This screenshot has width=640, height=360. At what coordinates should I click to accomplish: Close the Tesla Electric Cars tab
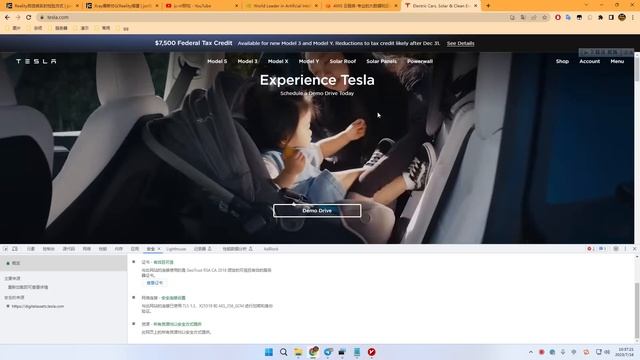point(476,6)
